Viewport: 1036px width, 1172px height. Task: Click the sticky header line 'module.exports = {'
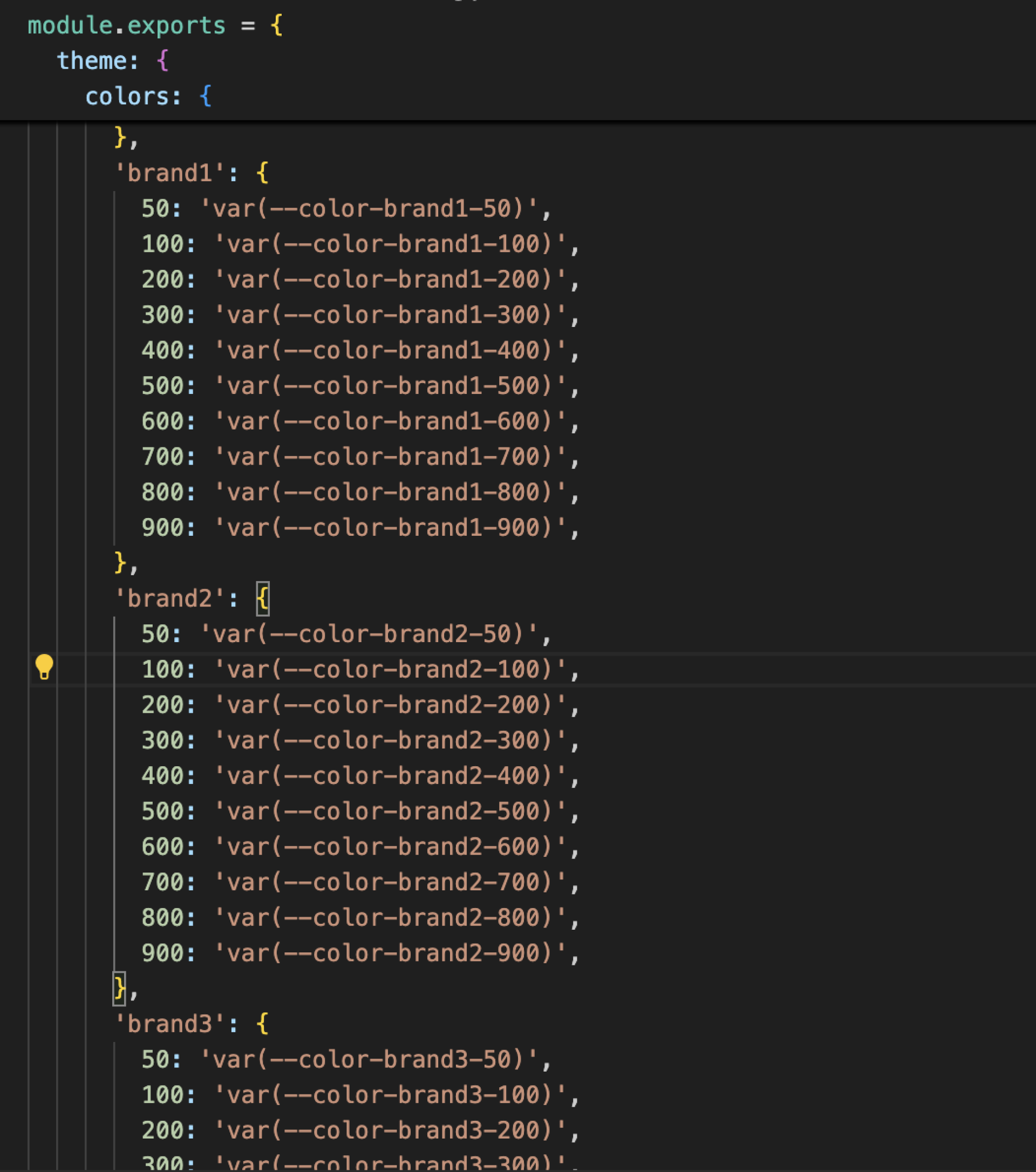155,25
